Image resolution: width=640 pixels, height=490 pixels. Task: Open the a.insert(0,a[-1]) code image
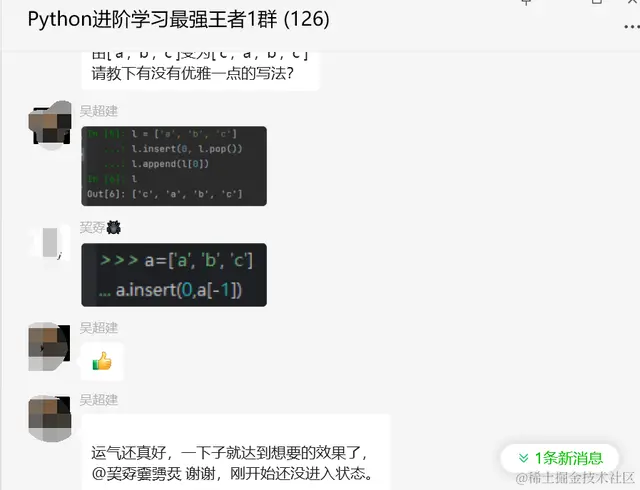pos(174,275)
